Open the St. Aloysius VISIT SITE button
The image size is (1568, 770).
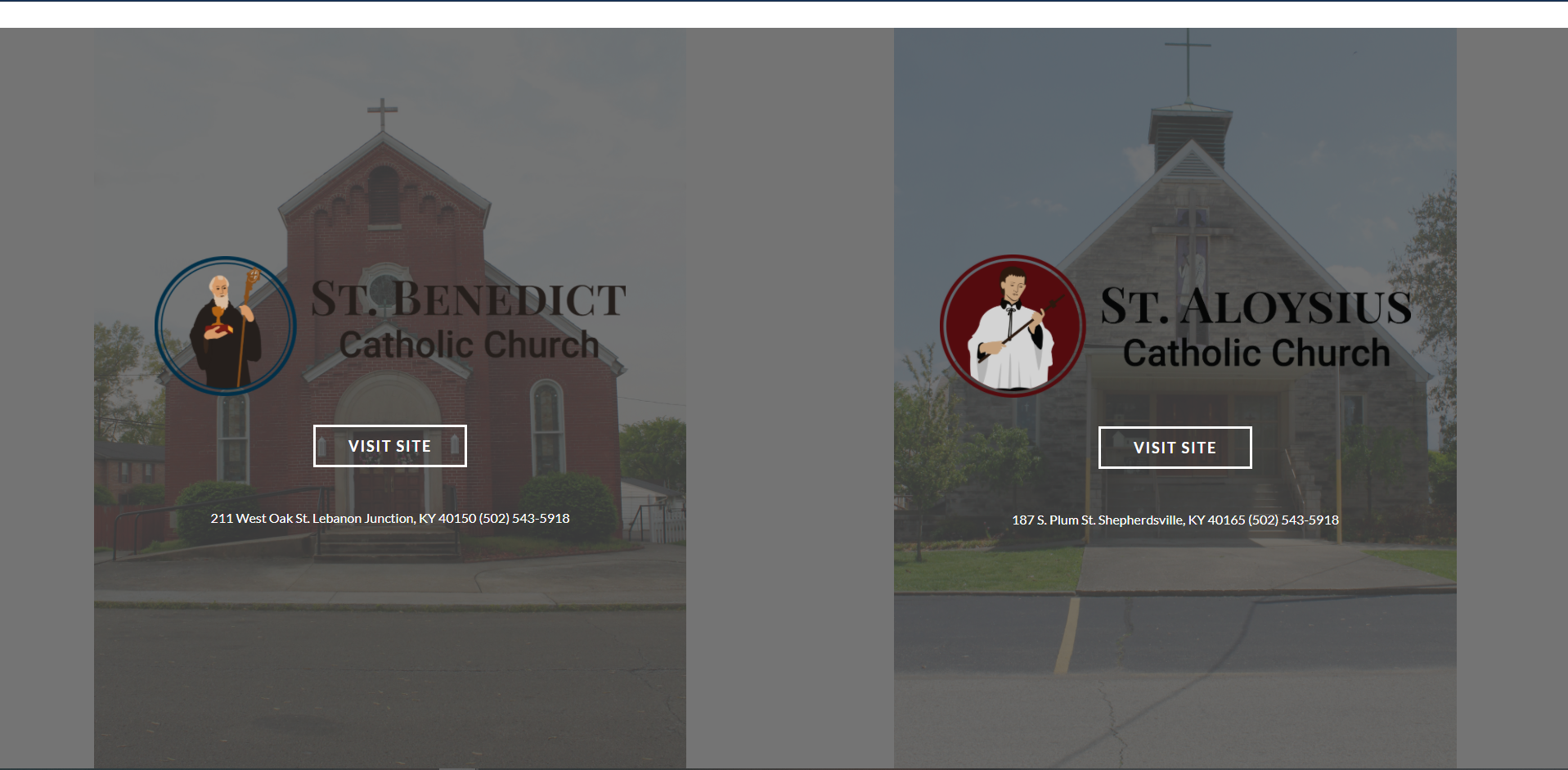click(1175, 448)
